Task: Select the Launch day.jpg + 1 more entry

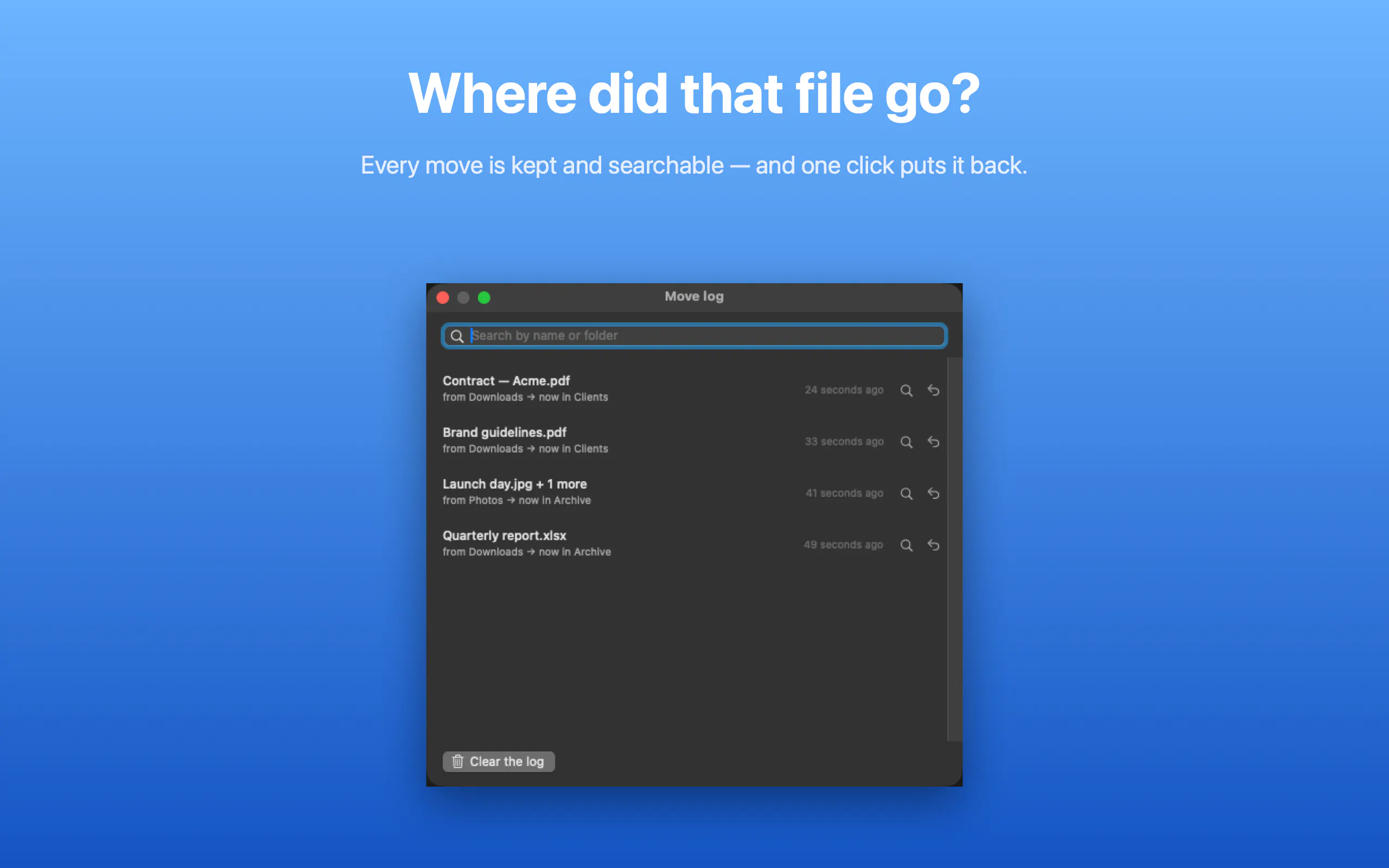Action: click(x=514, y=484)
